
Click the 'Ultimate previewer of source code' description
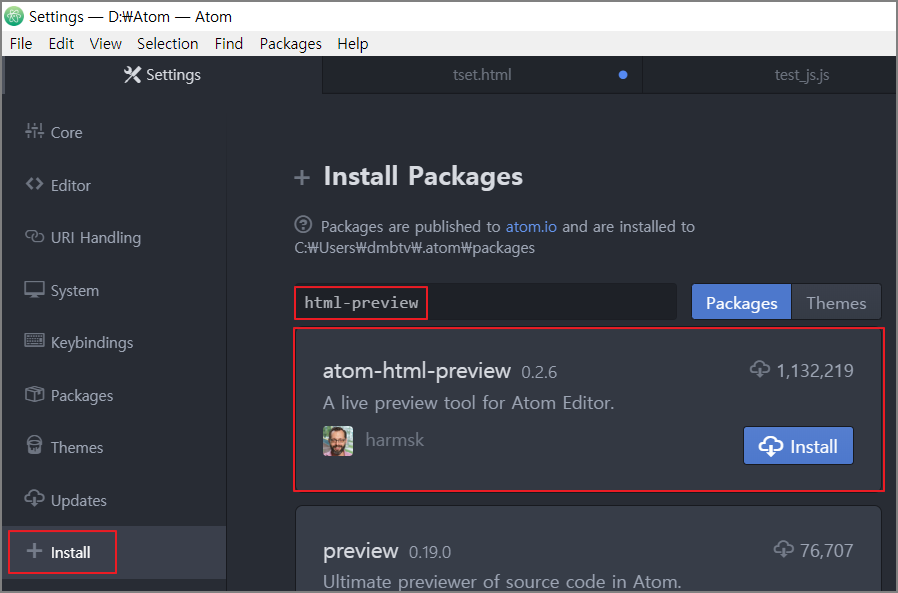(502, 582)
